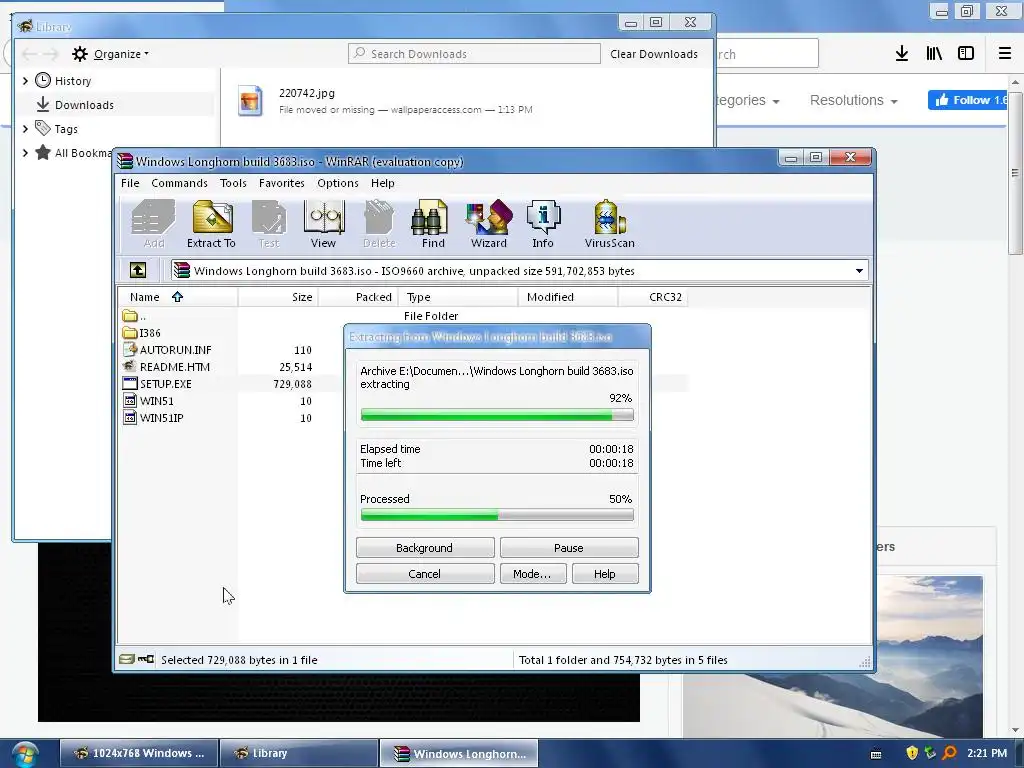This screenshot has height=768, width=1024.
Task: Open the browser hamburger menu
Action: point(1004,54)
